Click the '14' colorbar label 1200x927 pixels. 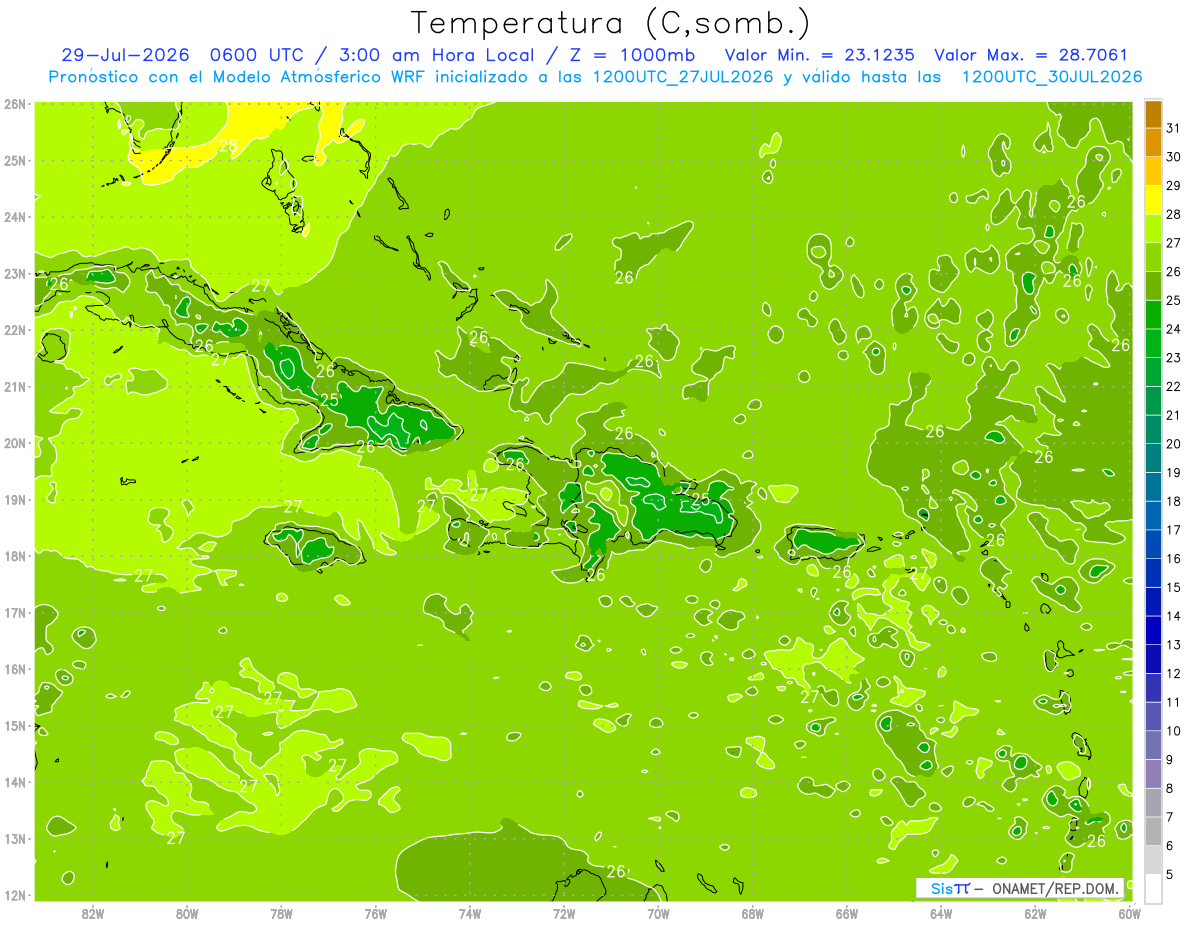[1174, 615]
